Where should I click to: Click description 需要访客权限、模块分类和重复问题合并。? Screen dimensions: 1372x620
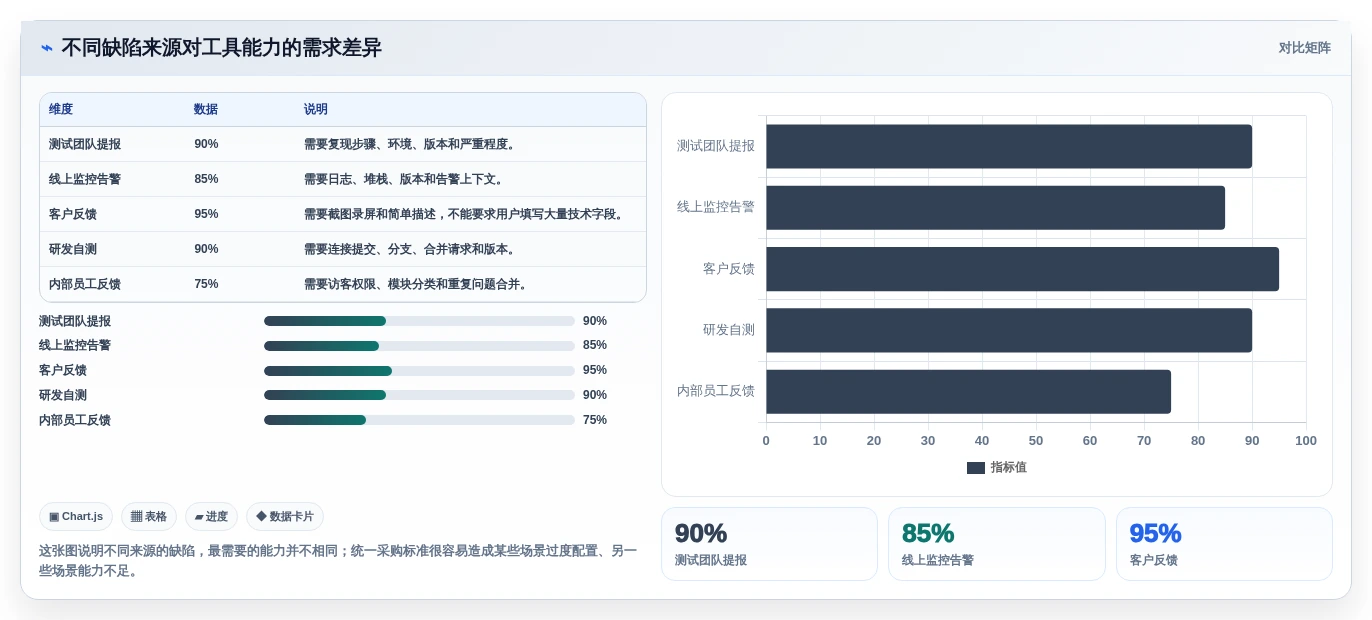[417, 284]
